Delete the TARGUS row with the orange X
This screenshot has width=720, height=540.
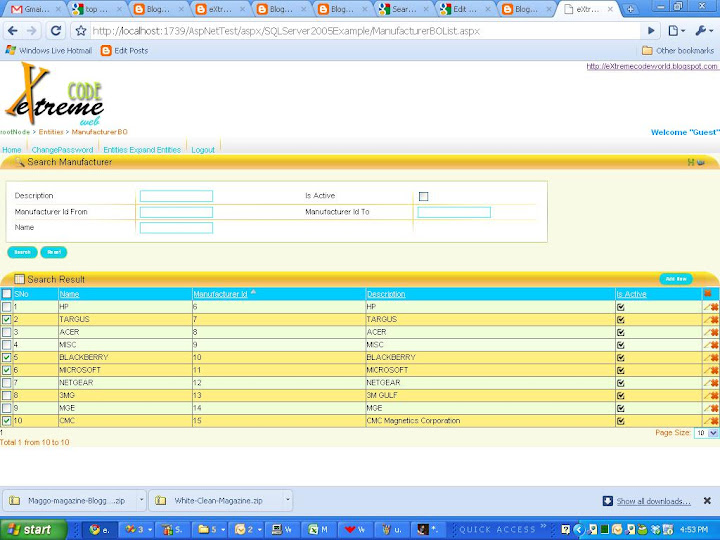click(714, 320)
